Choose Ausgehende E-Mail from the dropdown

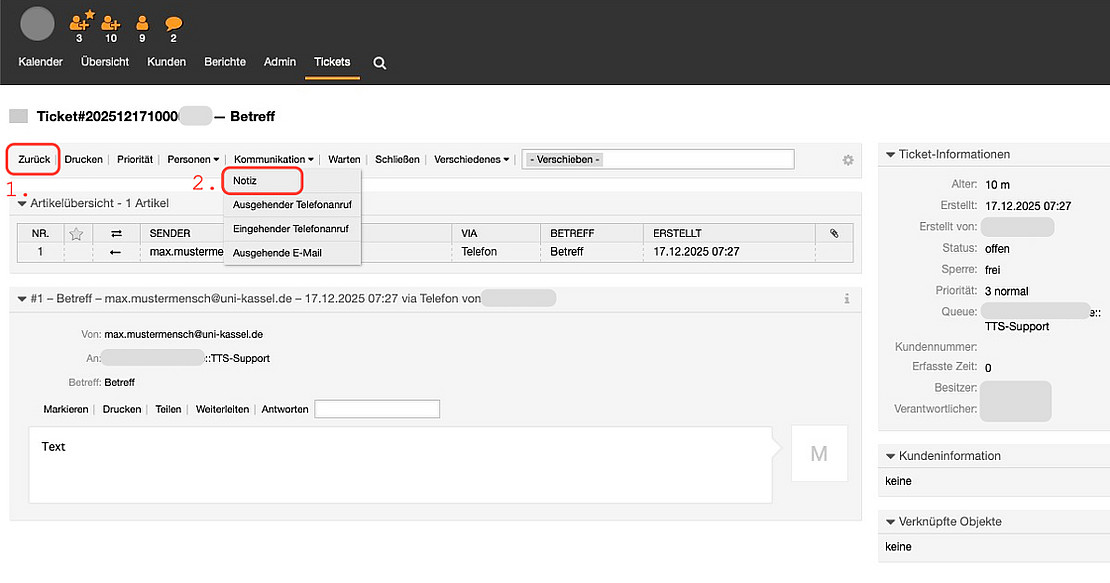tap(277, 253)
